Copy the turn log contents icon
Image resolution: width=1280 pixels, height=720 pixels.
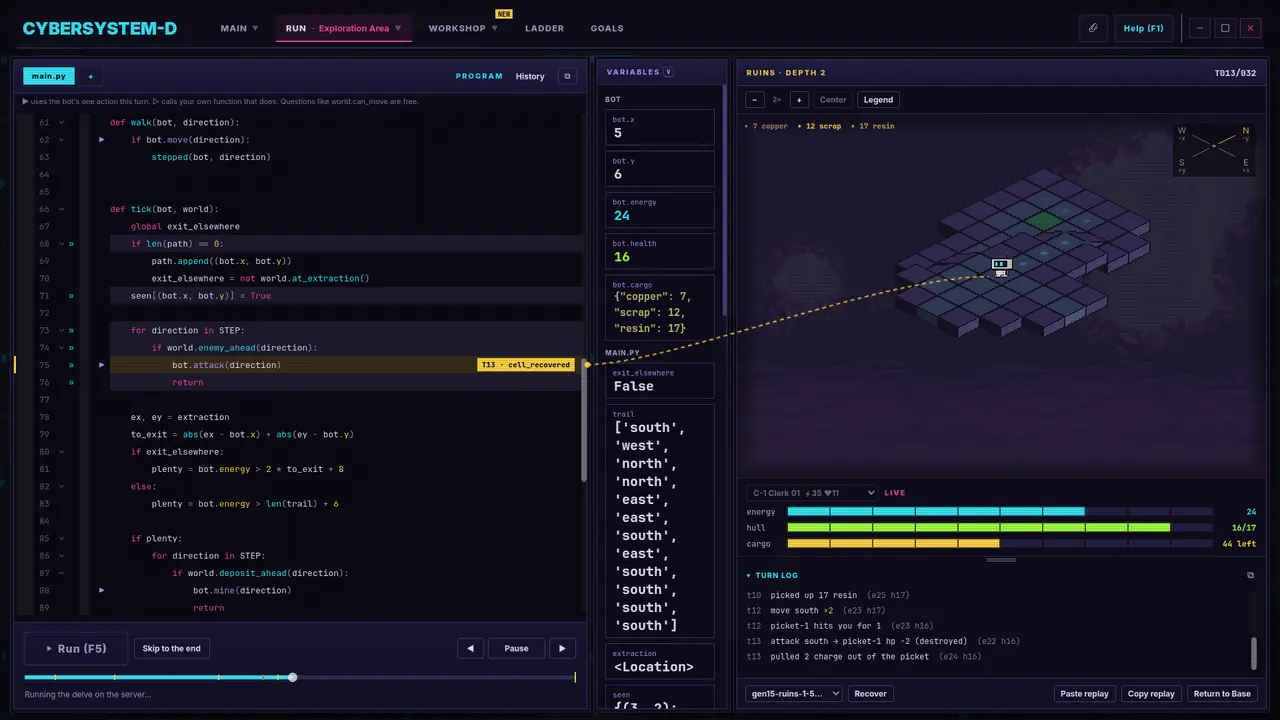pyautogui.click(x=1250, y=575)
